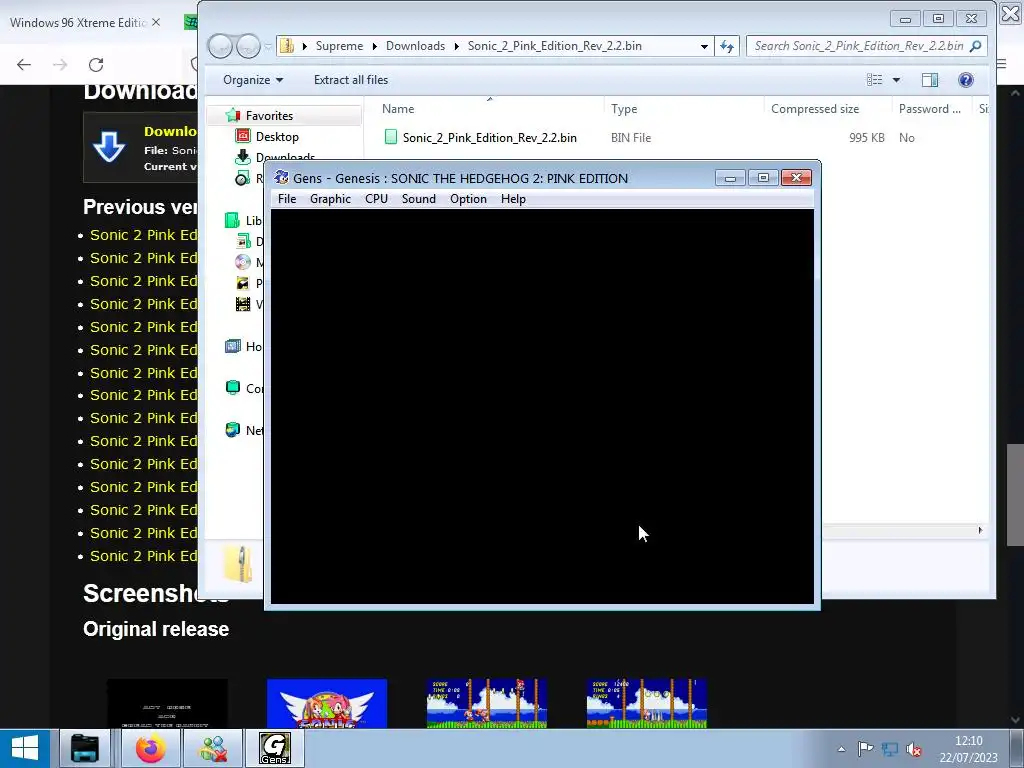Select Sonic_2_Pink_Edition_Rev_2.2.bin file in list
This screenshot has height=768, width=1024.
[x=489, y=138]
